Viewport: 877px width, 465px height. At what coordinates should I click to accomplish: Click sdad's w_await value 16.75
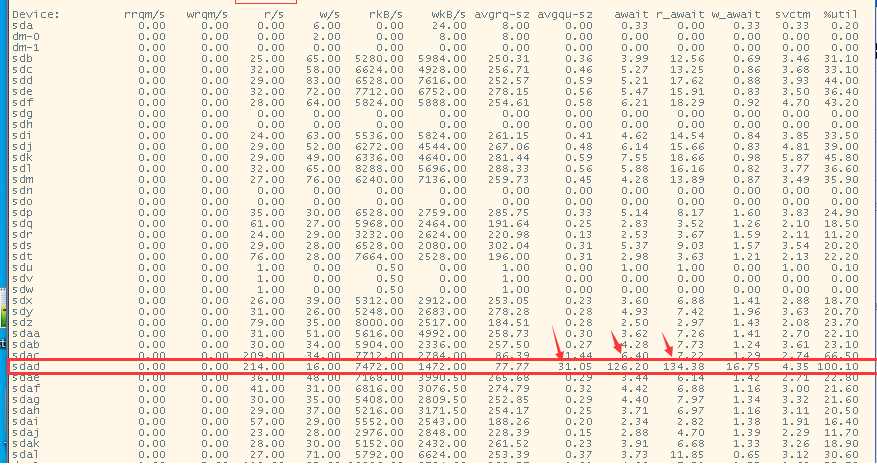point(743,367)
